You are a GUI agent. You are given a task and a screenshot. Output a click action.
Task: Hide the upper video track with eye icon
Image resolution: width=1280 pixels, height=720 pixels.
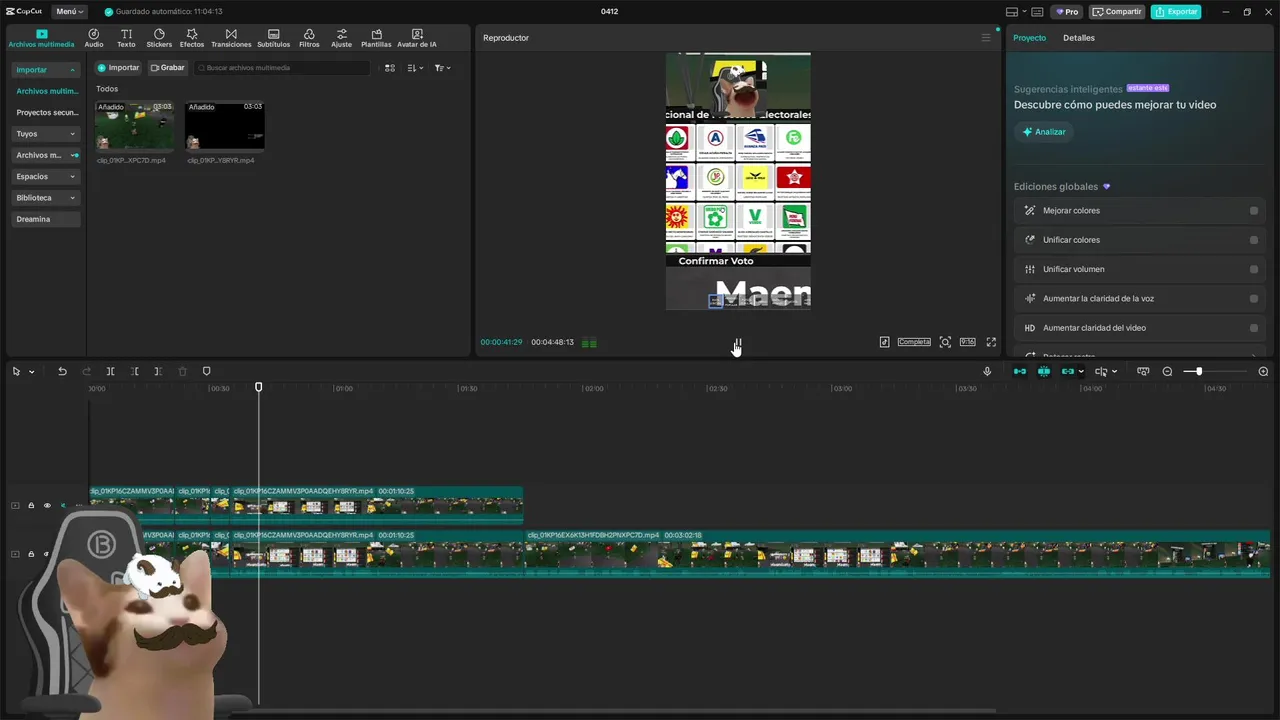(46, 506)
